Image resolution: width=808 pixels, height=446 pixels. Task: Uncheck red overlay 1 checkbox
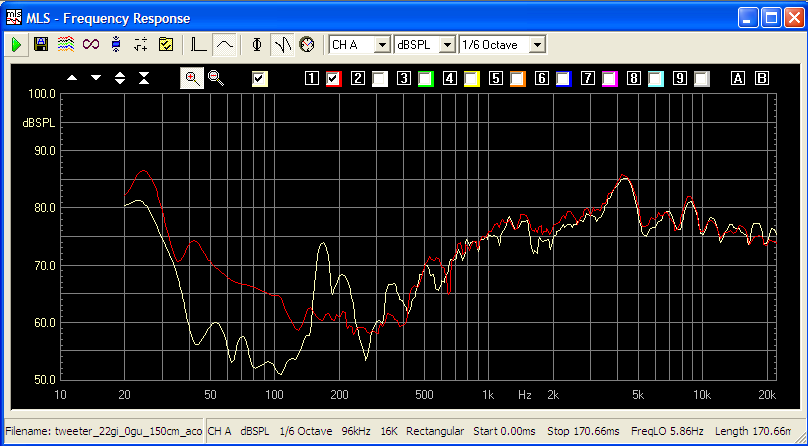[334, 79]
